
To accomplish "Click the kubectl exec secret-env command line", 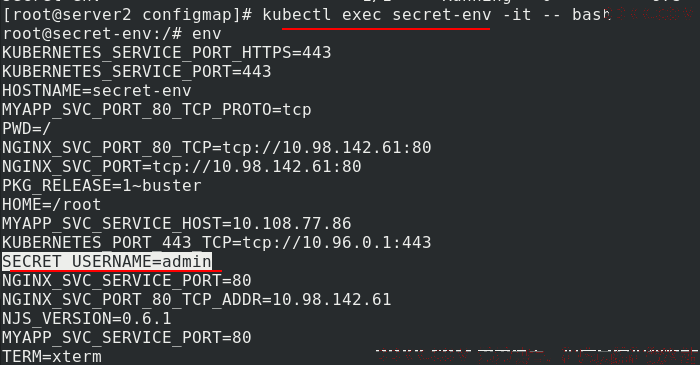I will point(436,15).
